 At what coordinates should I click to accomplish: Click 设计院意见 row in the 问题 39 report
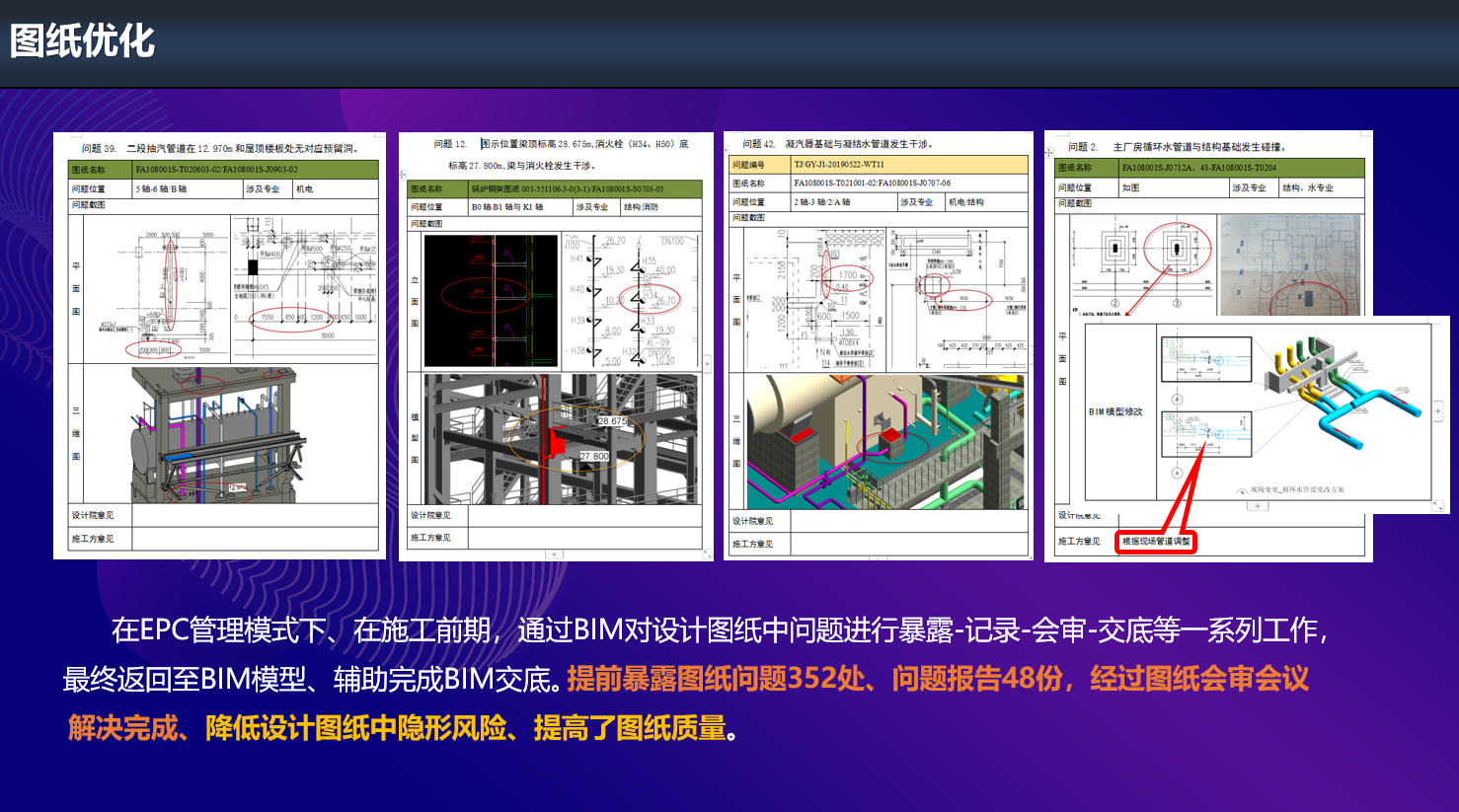tap(224, 515)
